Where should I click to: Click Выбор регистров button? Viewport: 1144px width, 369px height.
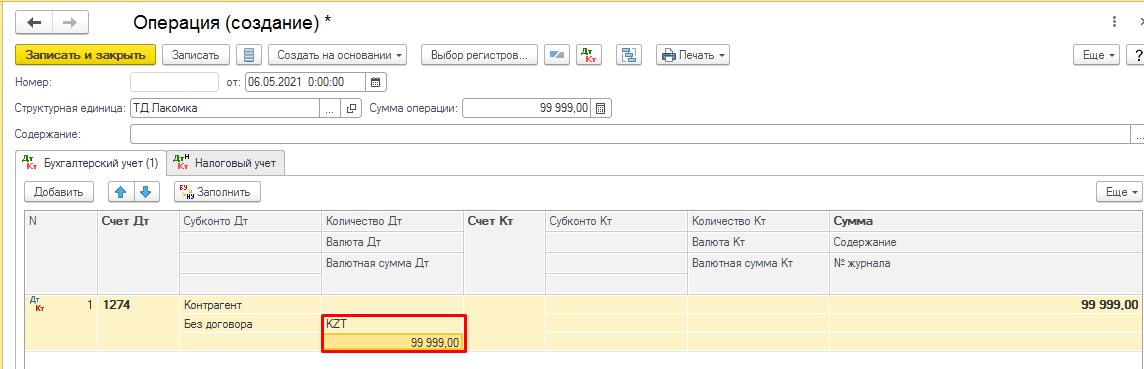(x=479, y=55)
